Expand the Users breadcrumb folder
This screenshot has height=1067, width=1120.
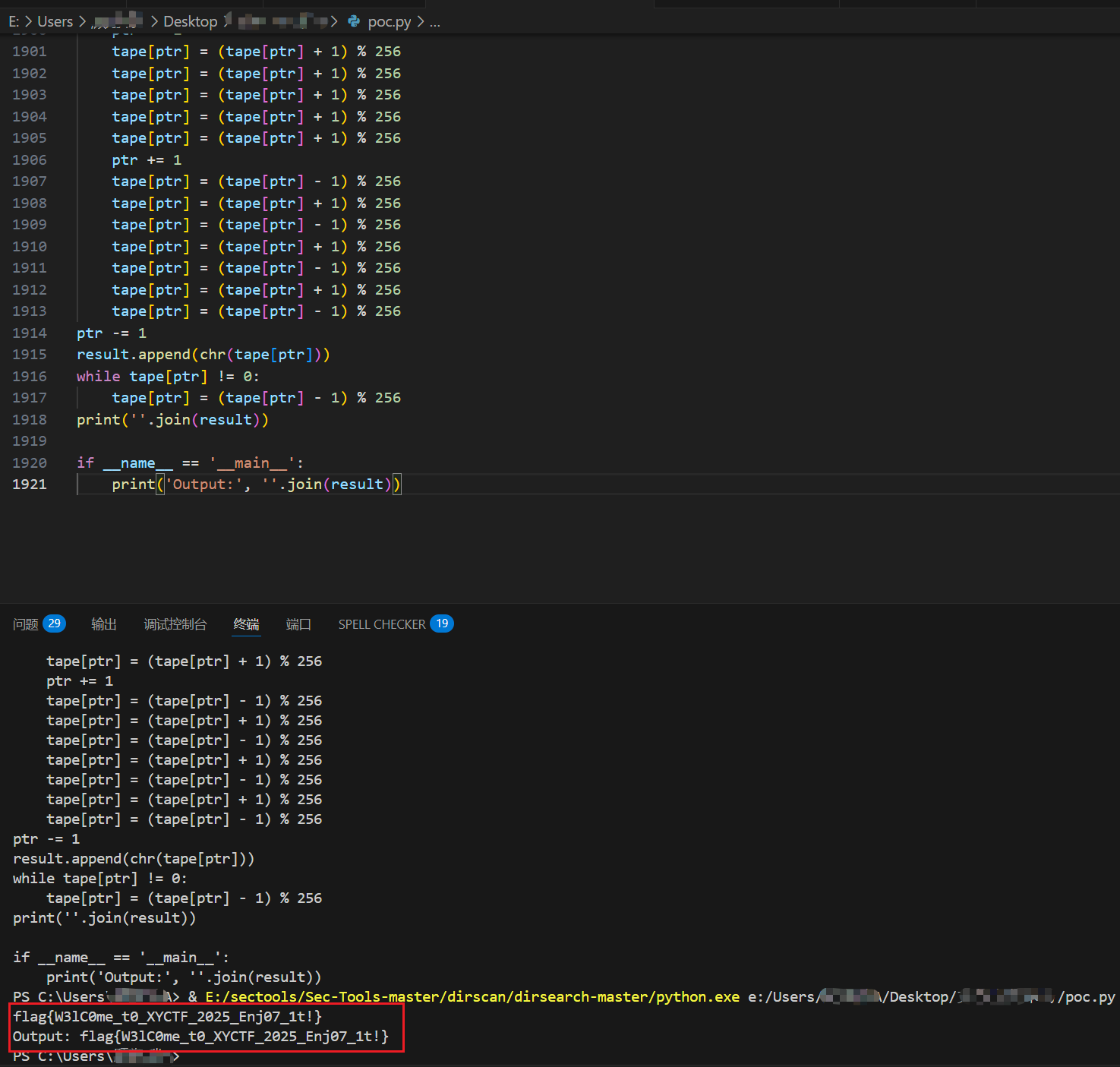(x=55, y=22)
